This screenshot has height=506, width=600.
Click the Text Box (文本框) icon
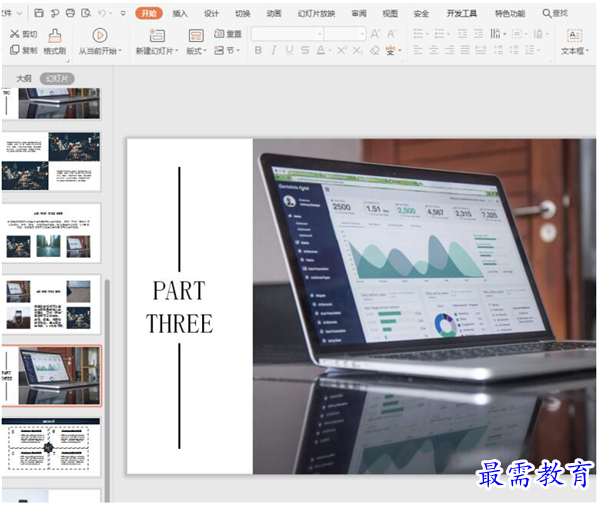point(574,36)
